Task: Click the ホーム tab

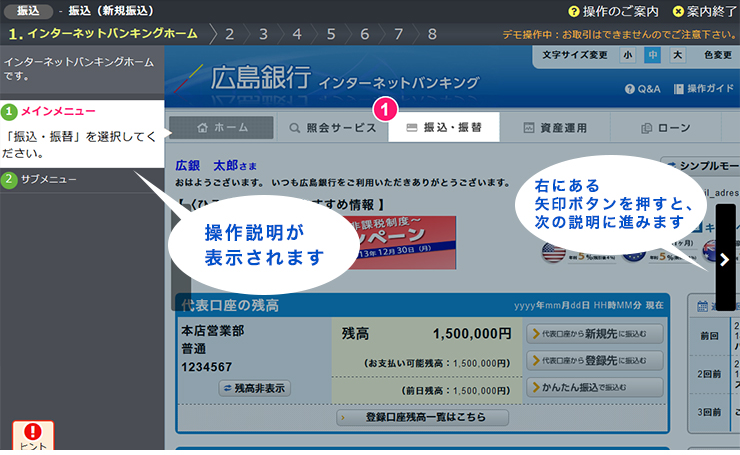Action: [x=221, y=127]
